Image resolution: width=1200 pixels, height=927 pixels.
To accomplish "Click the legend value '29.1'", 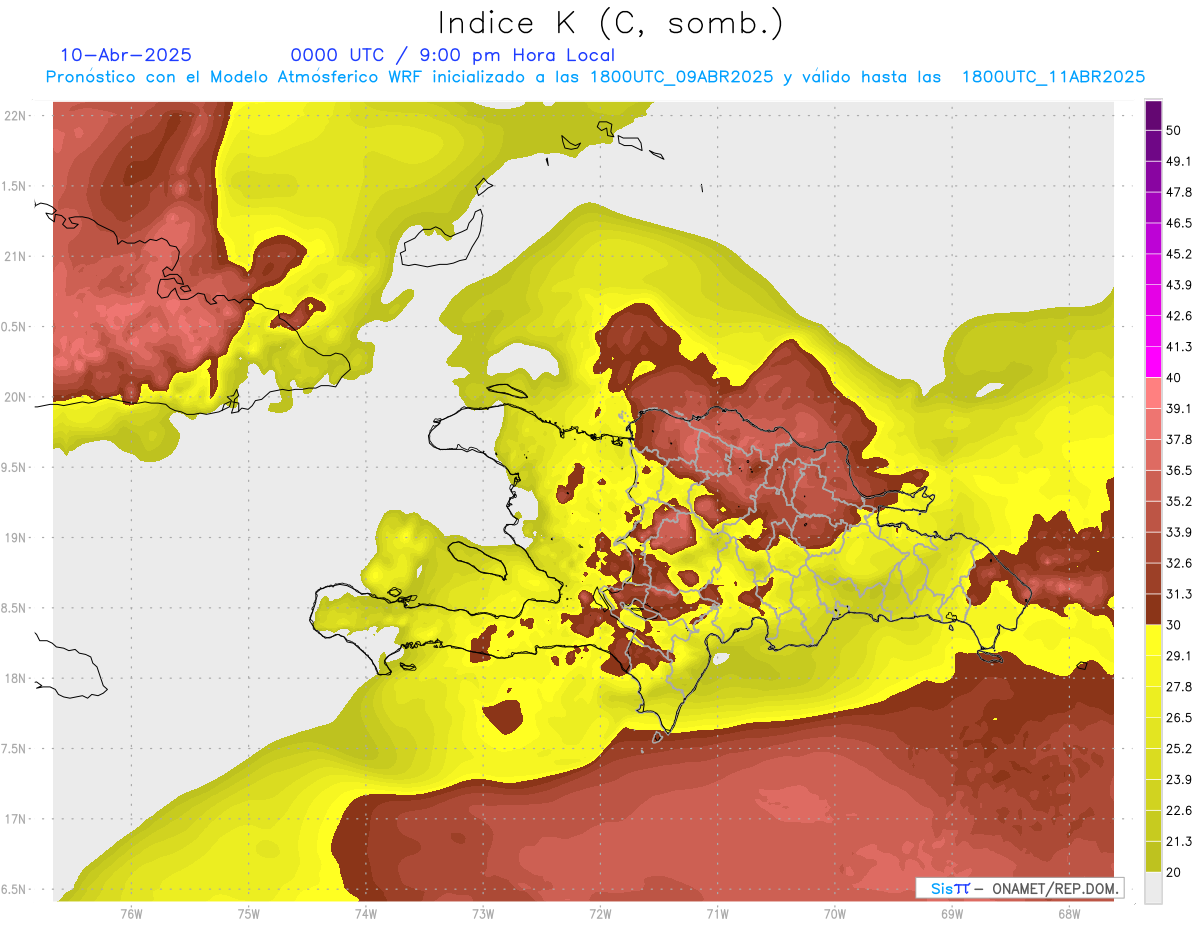I will 1179,656.
